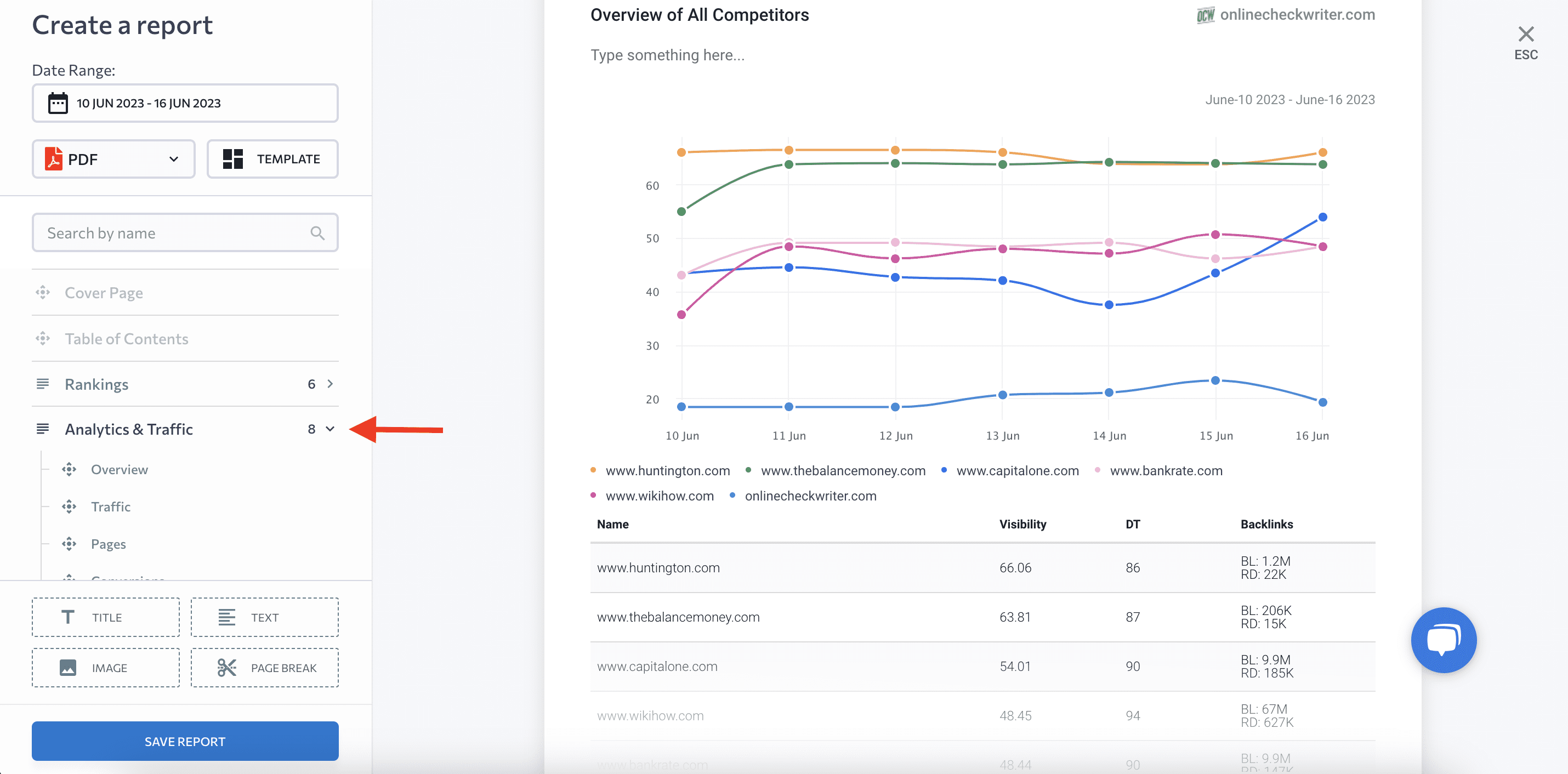Screen dimensions: 1568x774
Task: Toggle www.huntington.com legend swatch
Action: click(x=593, y=470)
